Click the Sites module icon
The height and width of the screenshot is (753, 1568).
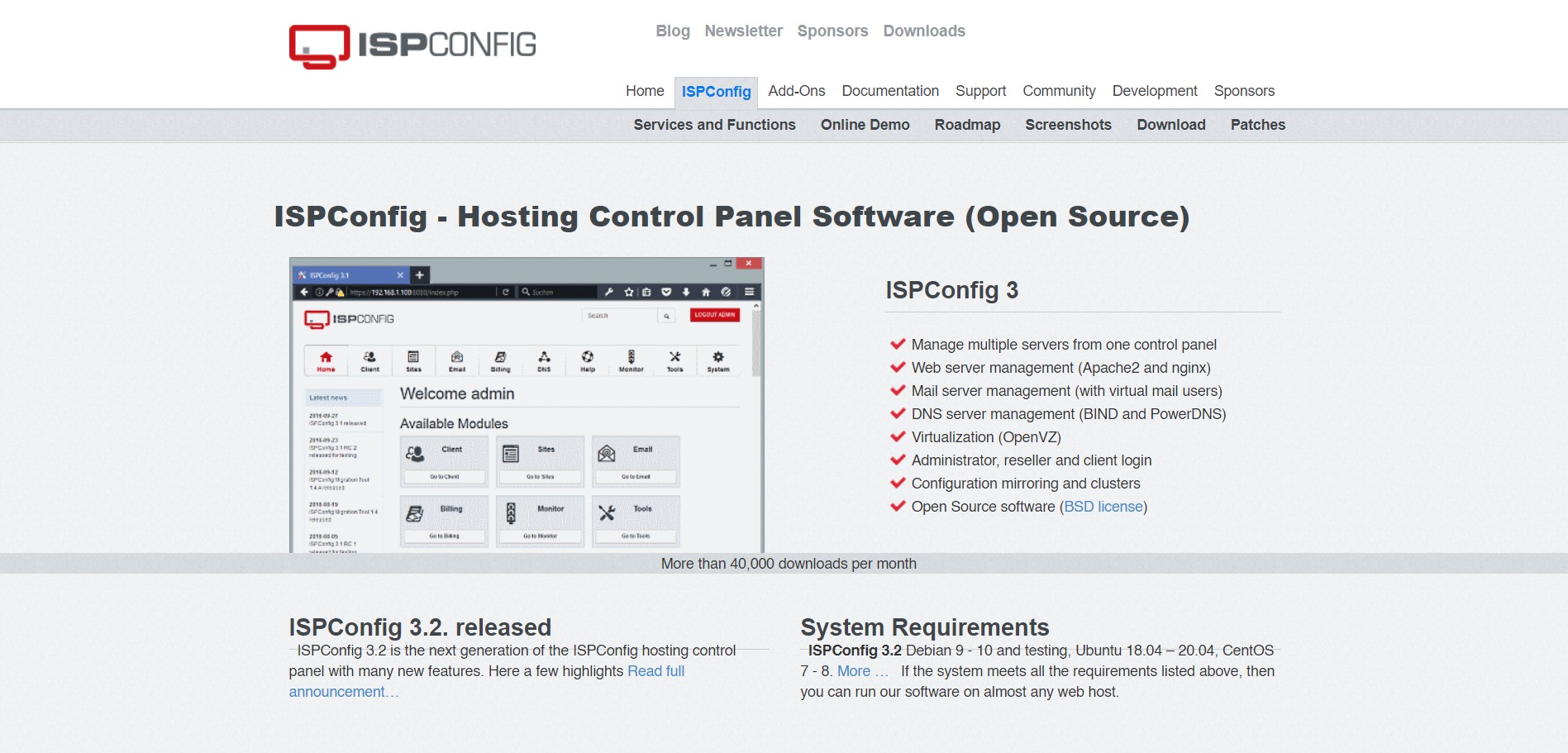(413, 357)
